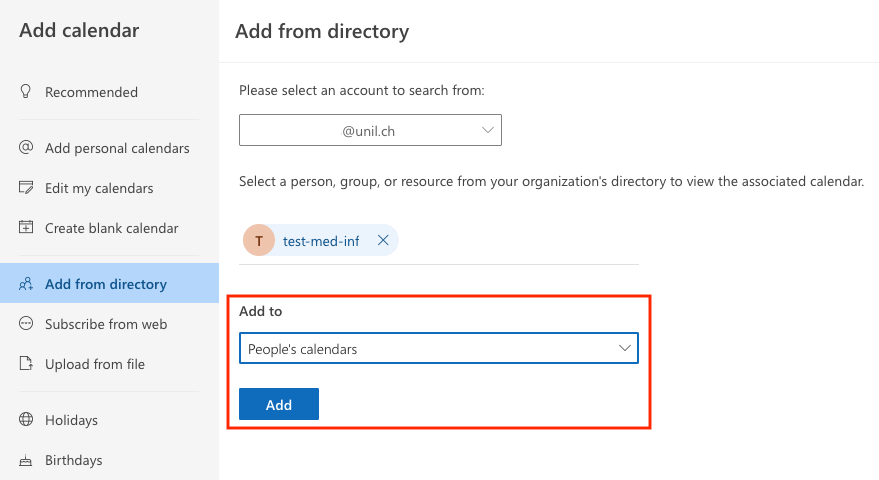The height and width of the screenshot is (480, 879).
Task: Select the test-med-inf person chip
Action: click(x=321, y=241)
